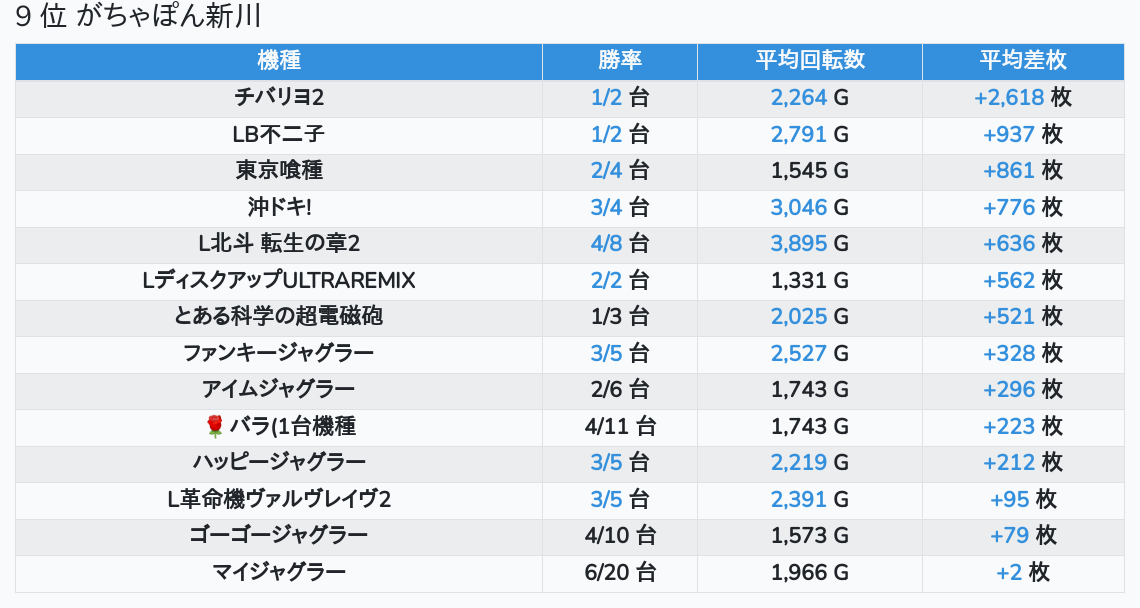Click the 平均差枚 column header
1140x608 pixels.
(1023, 60)
